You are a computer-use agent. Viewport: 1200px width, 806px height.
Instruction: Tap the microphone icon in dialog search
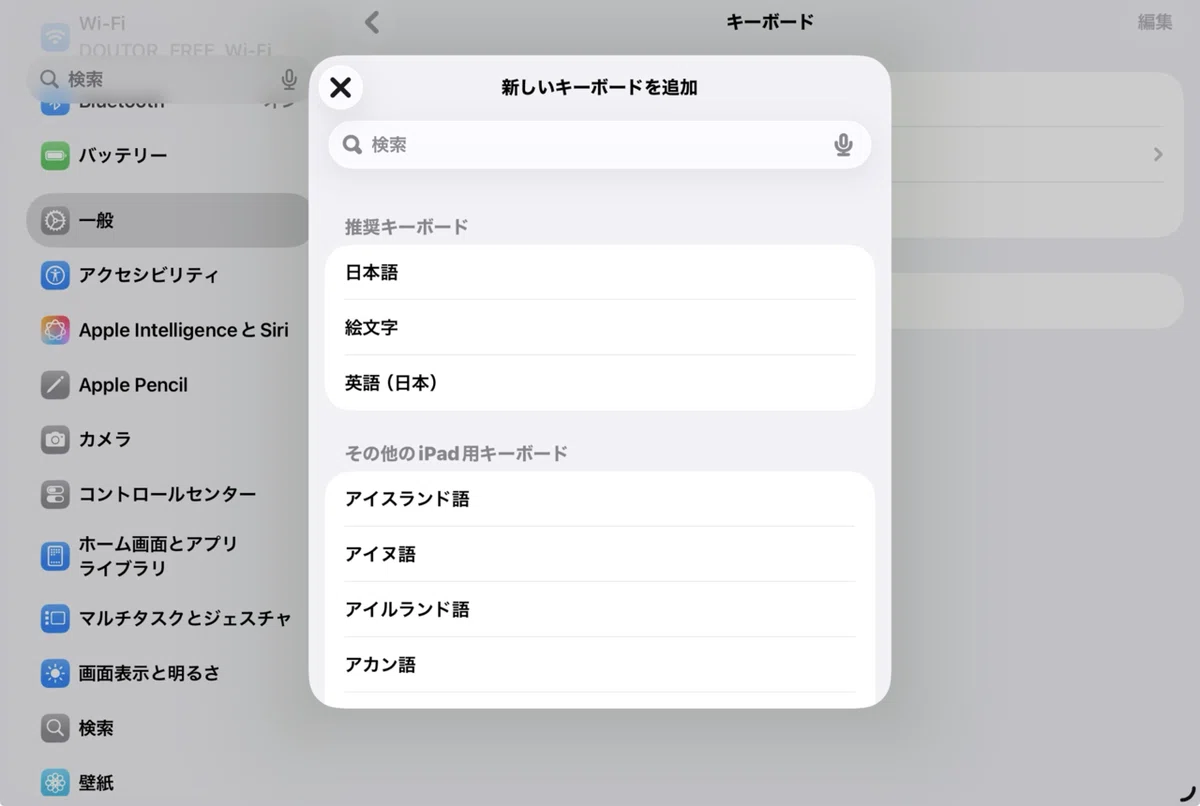coord(843,145)
